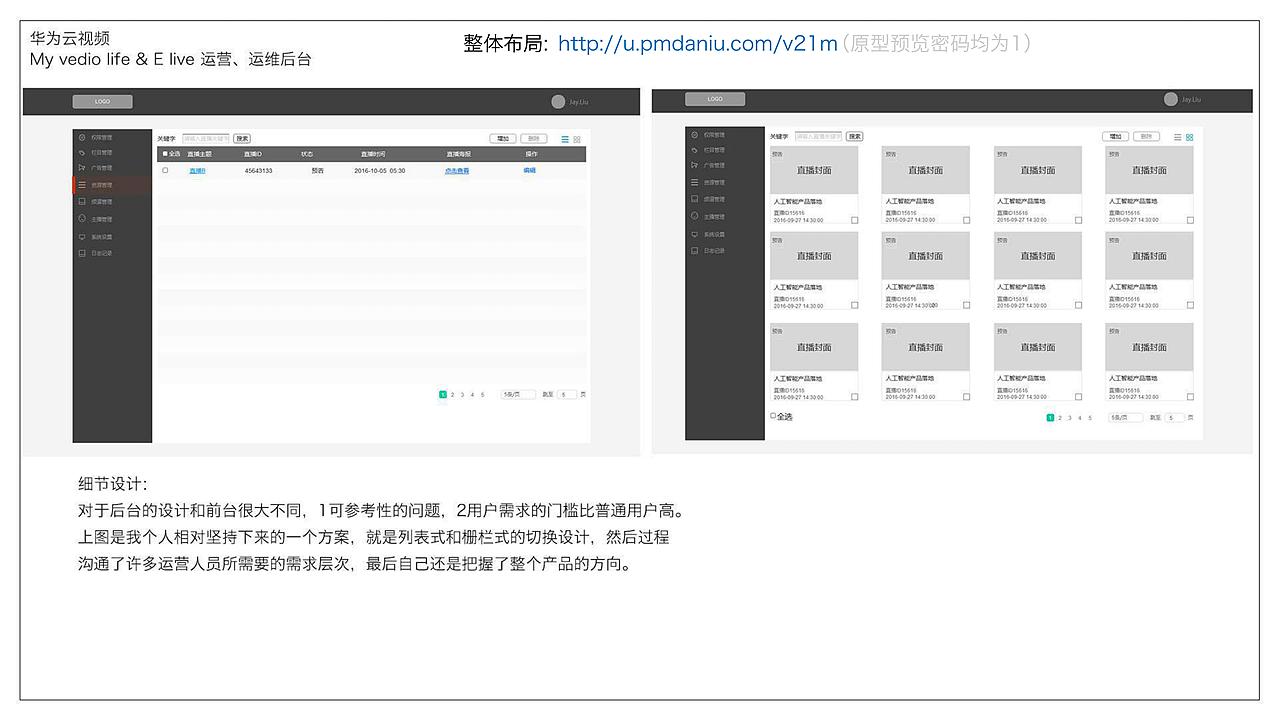Go to page 2 in grid-view pagination

coord(1060,418)
